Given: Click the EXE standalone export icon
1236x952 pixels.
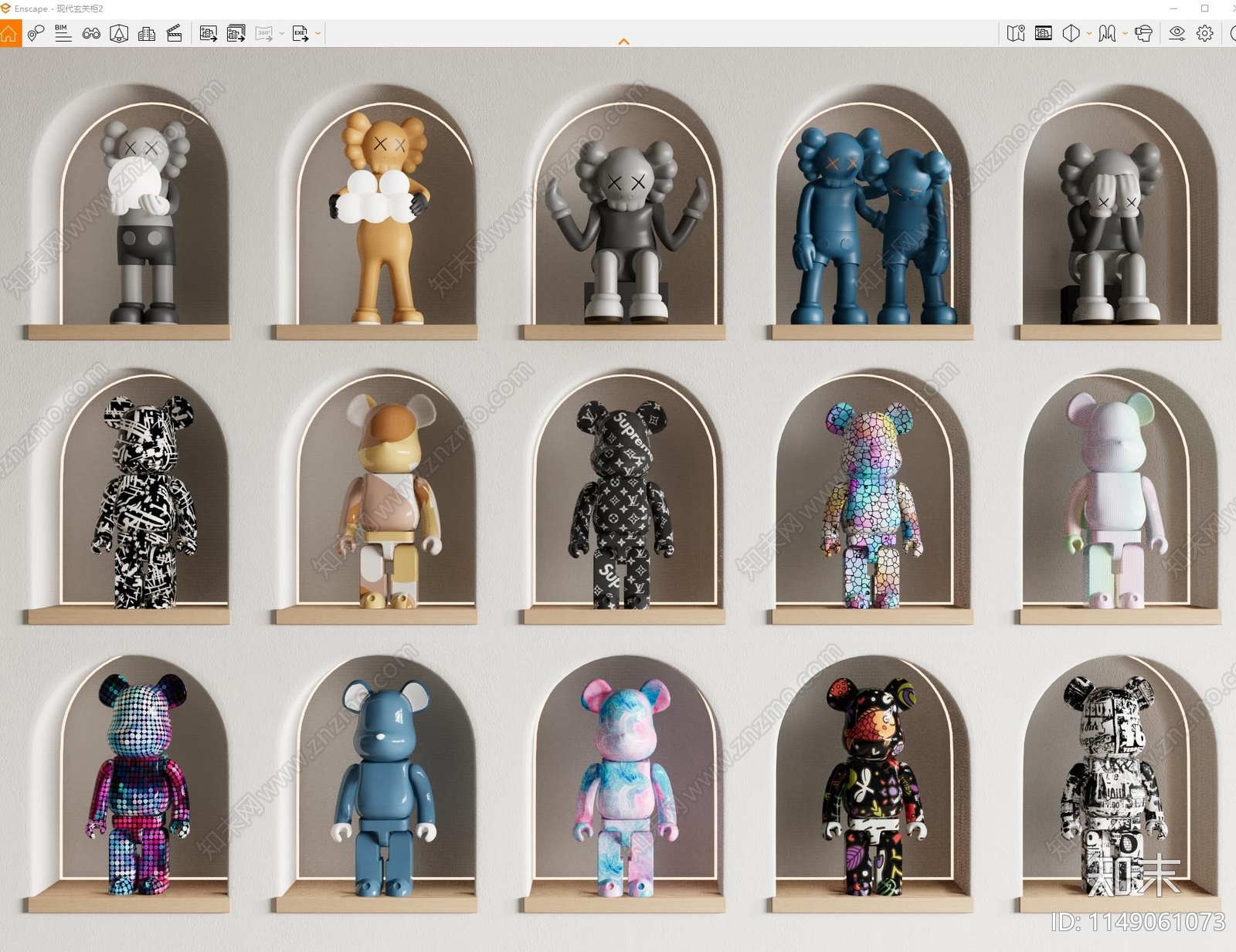Looking at the screenshot, I should (301, 33).
